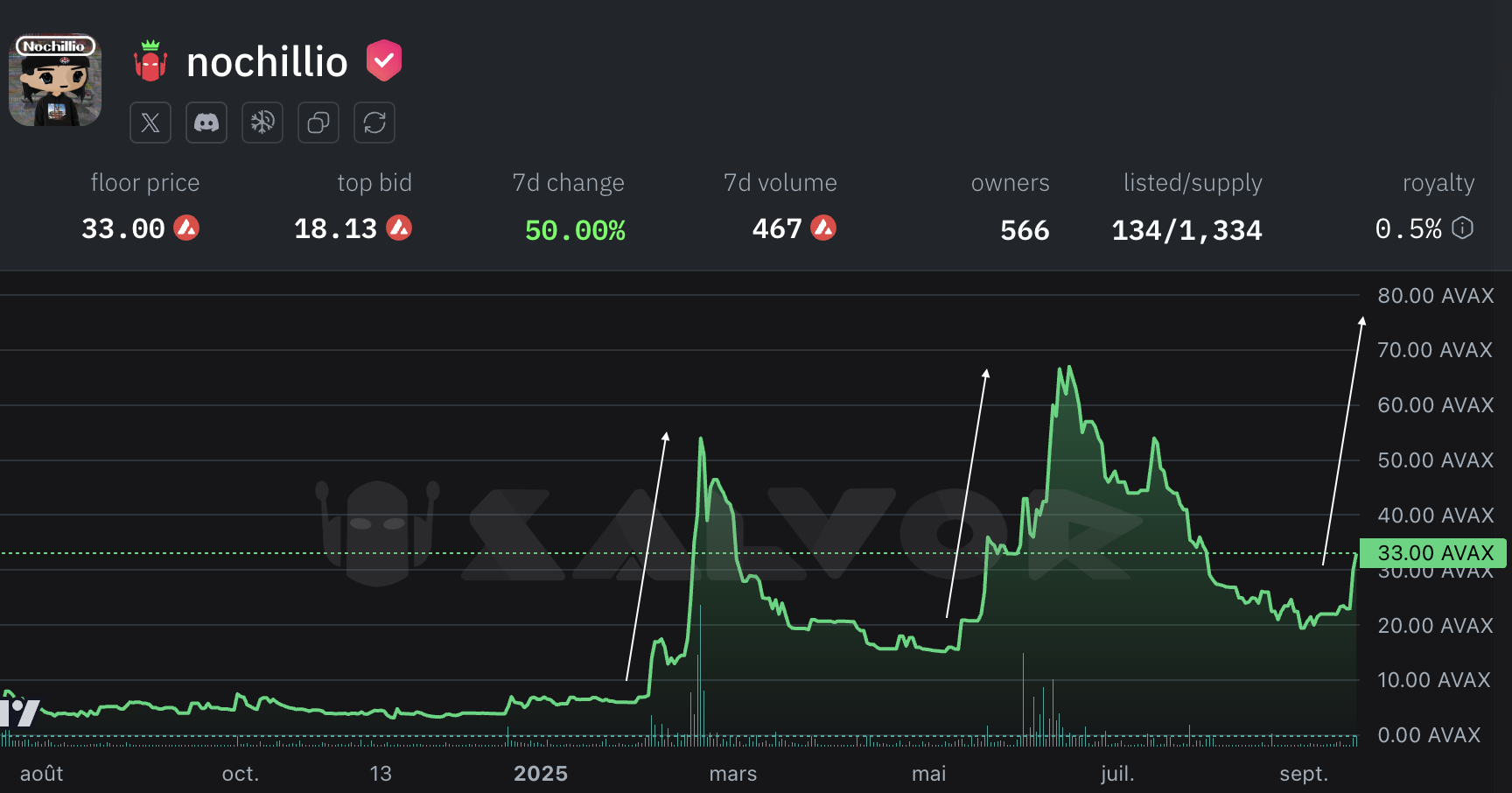This screenshot has height=793, width=1512.
Task: Click the red crowned knight logo
Action: click(150, 61)
